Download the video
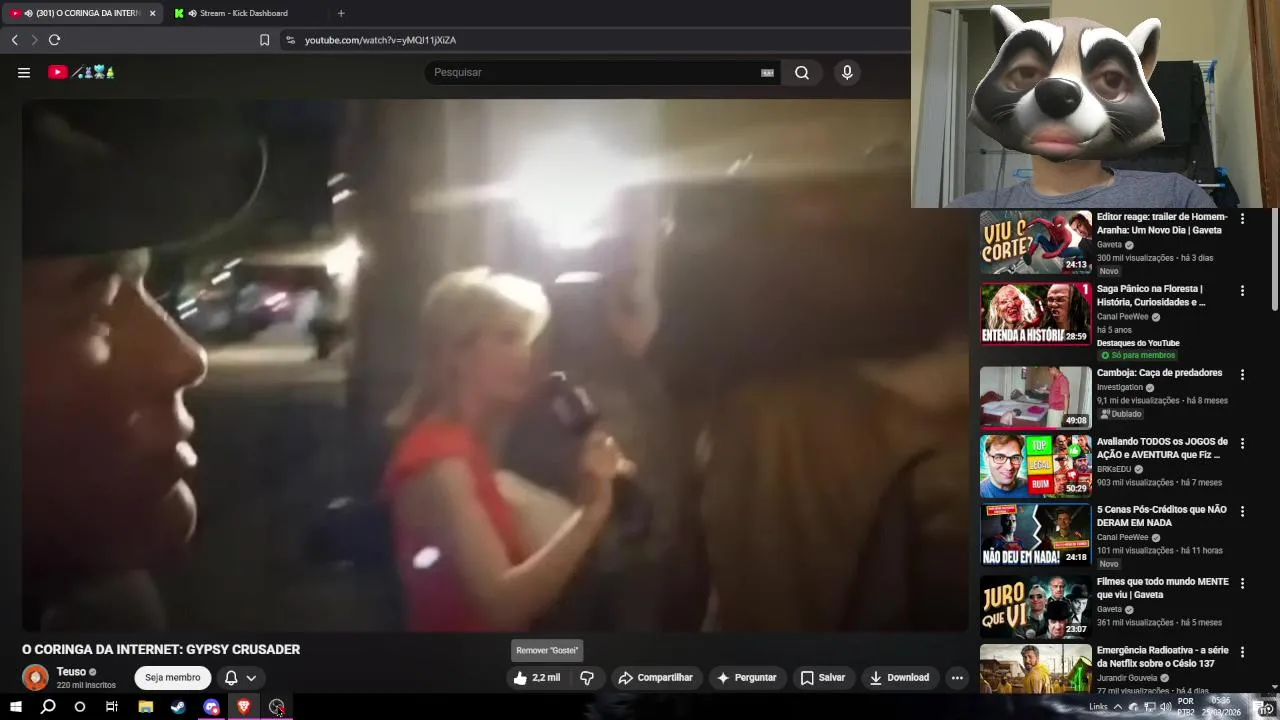Screen dimensions: 1280x720 tap(899, 678)
